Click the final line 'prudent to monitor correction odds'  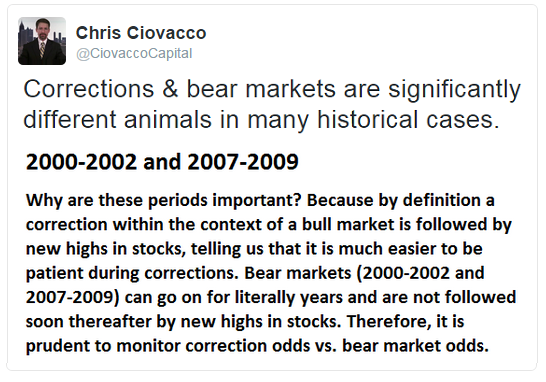[x=257, y=346]
